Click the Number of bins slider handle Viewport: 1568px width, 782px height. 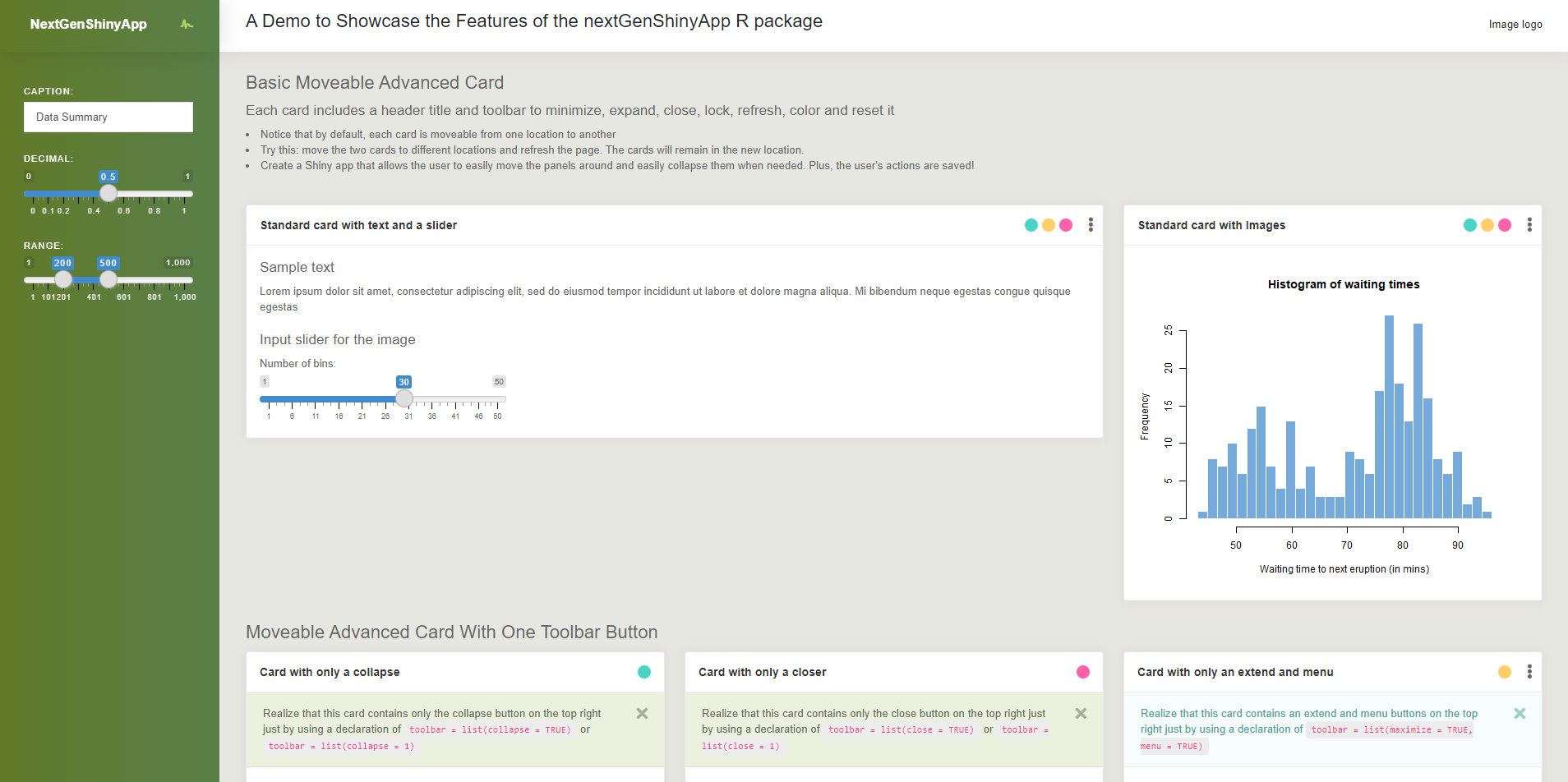pyautogui.click(x=404, y=399)
